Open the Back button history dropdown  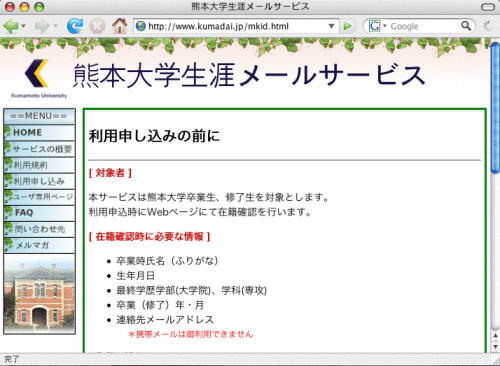coord(23,26)
